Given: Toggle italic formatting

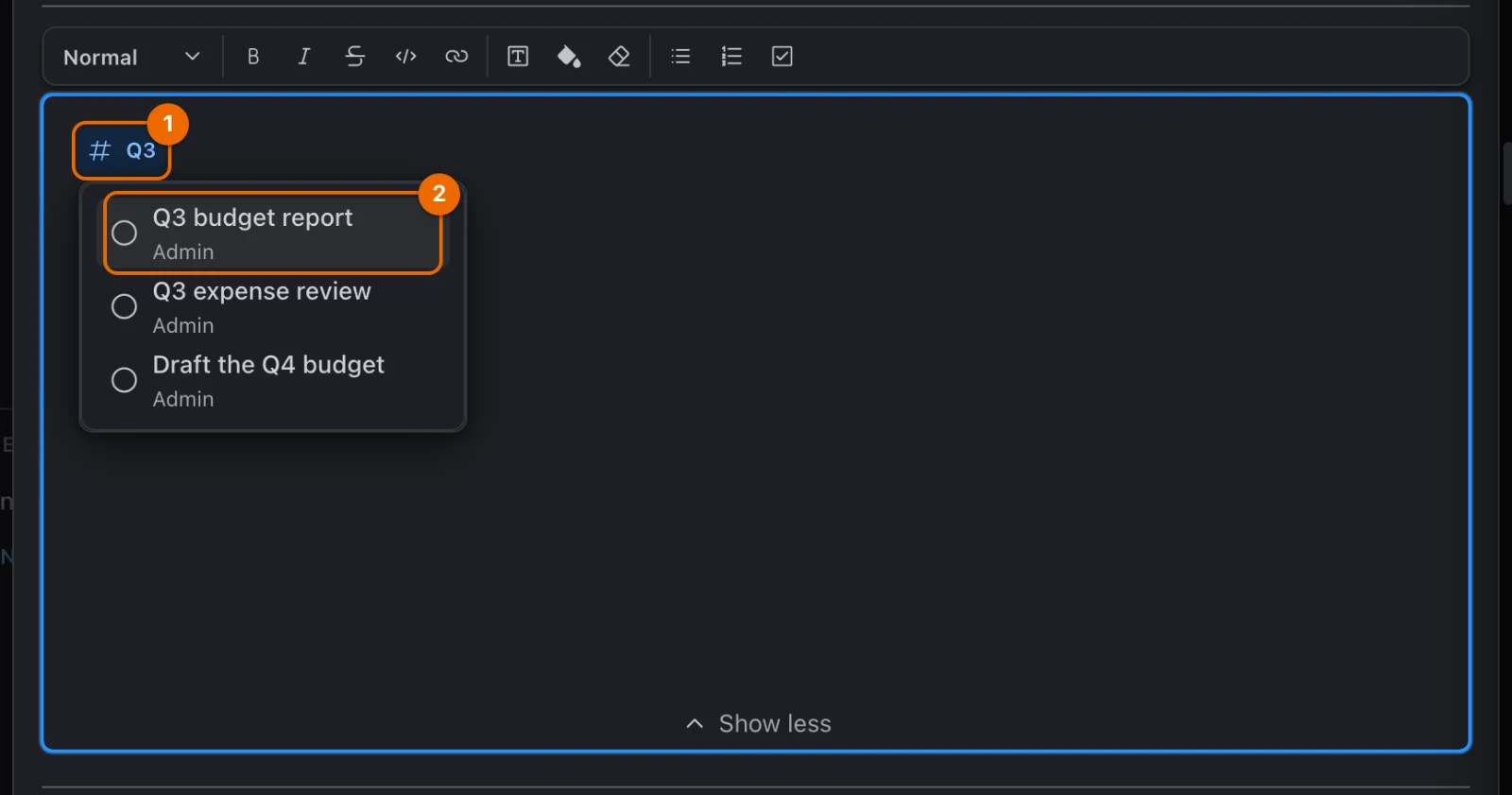Looking at the screenshot, I should (x=304, y=57).
